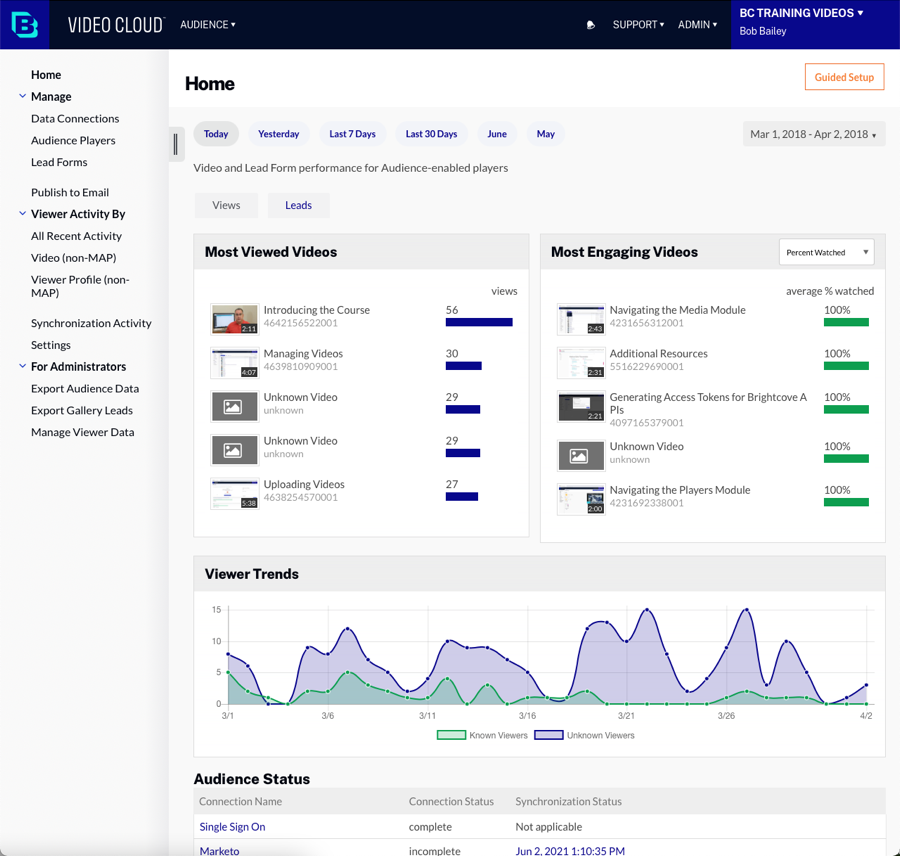The image size is (900, 856).
Task: Go to Home in the sidebar
Action: [x=46, y=75]
